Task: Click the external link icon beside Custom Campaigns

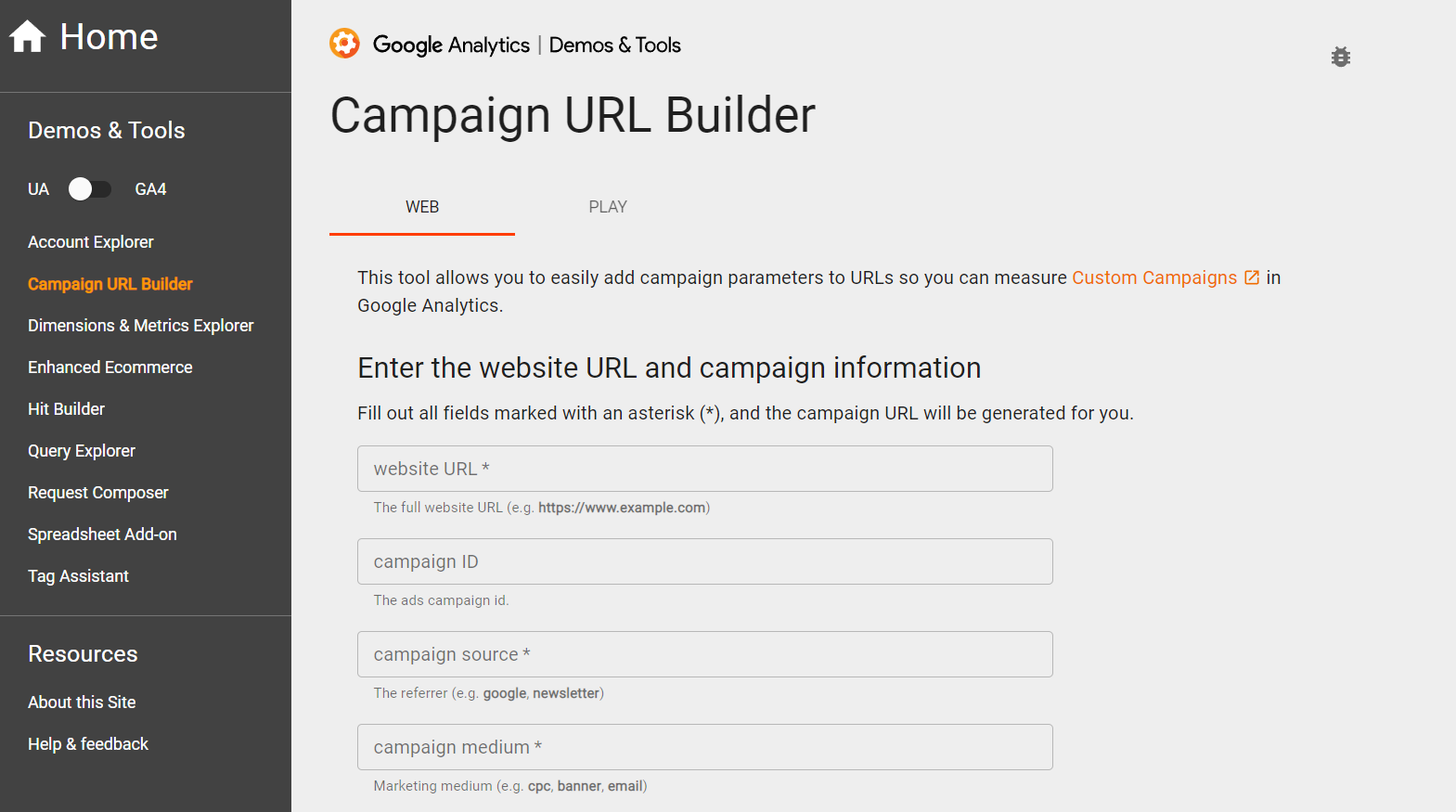Action: (1252, 277)
